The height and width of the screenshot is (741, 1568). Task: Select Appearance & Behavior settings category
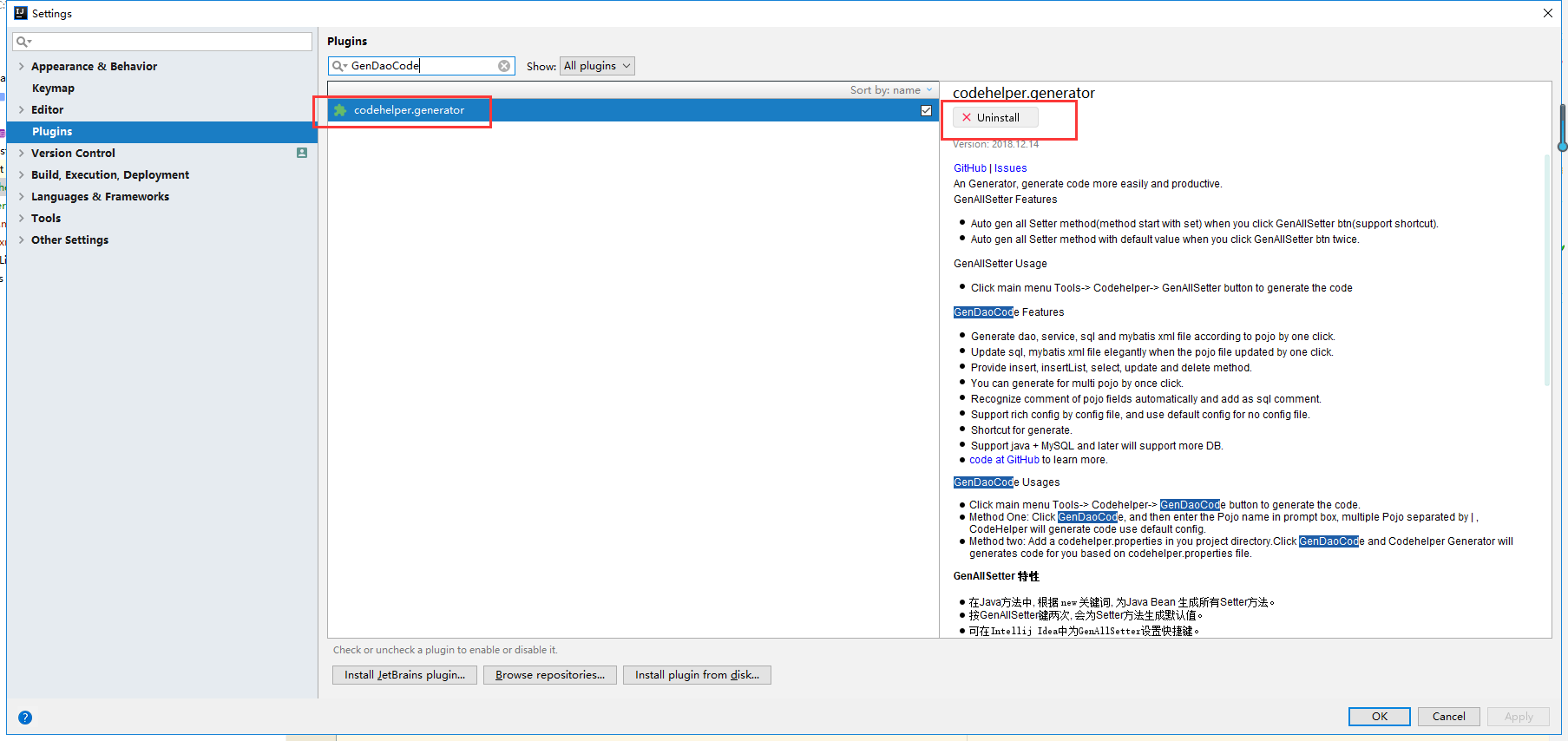pyautogui.click(x=94, y=66)
